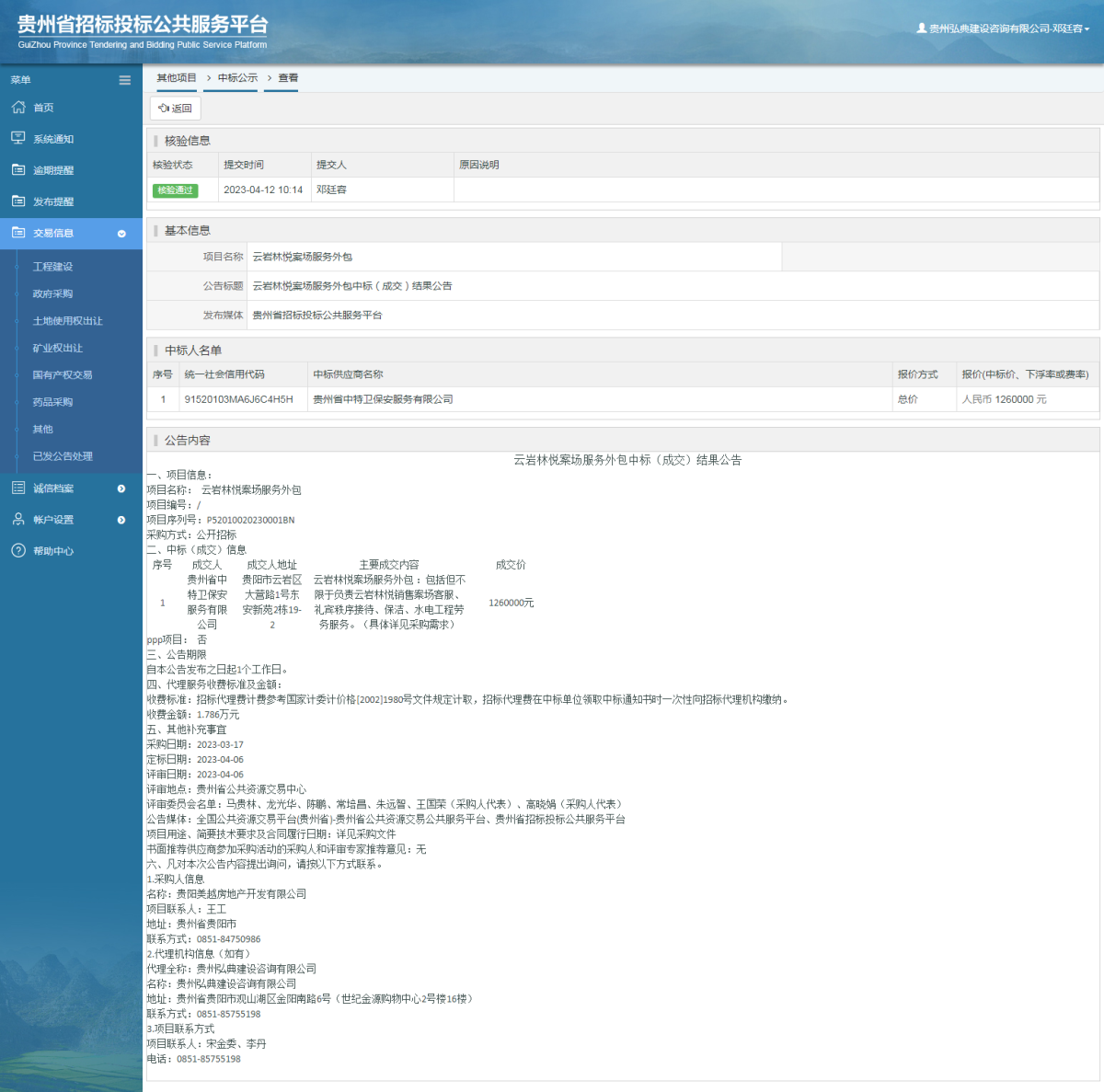Click the question mark icon beside 帮助中心

point(18,550)
